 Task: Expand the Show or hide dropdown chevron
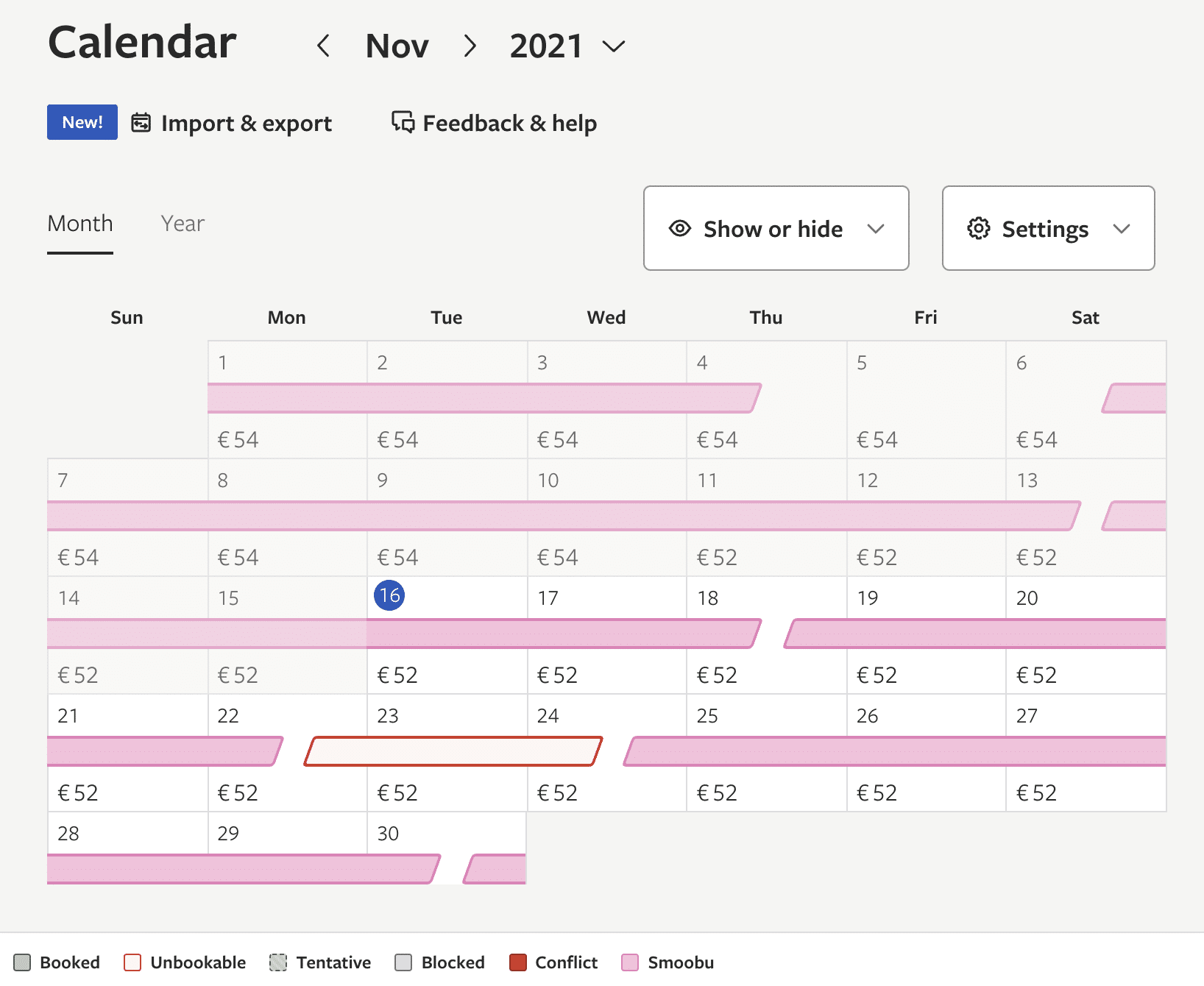pyautogui.click(x=876, y=229)
